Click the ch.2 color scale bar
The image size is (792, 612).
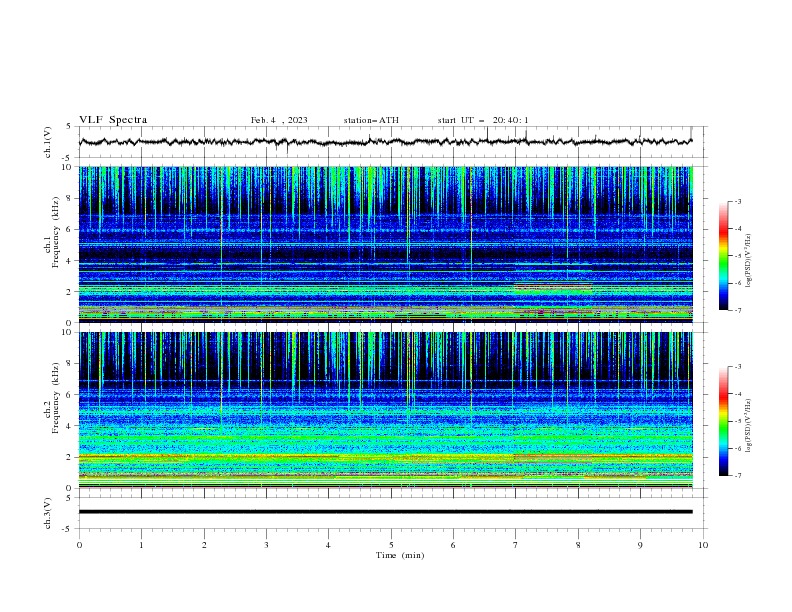[x=723, y=421]
